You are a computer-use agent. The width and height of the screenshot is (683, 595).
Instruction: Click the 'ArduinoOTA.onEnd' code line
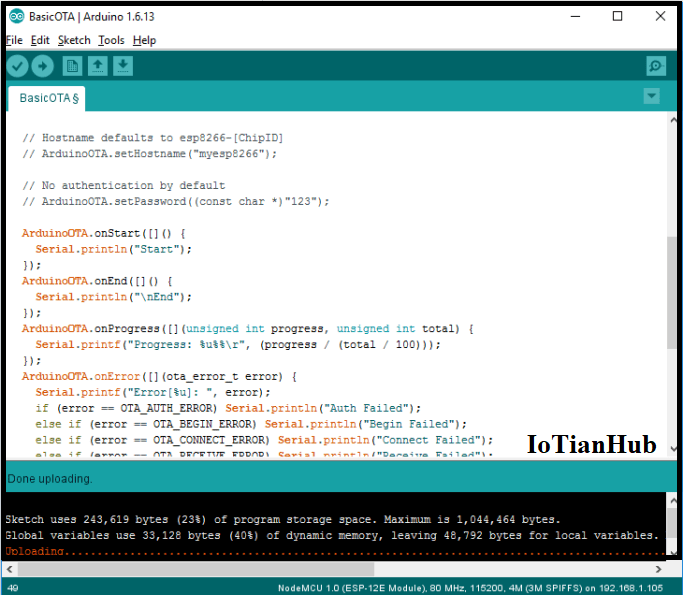coord(97,281)
